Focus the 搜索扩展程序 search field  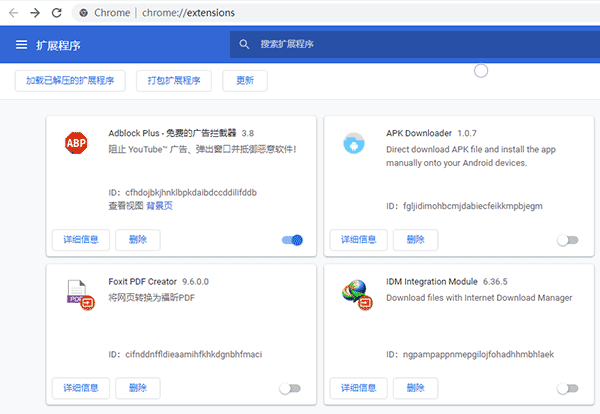[x=415, y=44]
